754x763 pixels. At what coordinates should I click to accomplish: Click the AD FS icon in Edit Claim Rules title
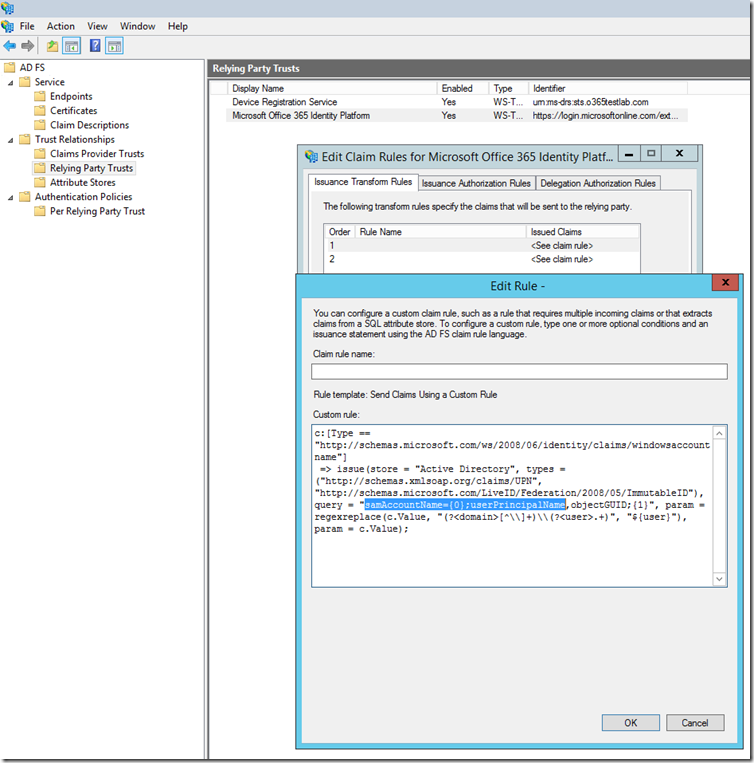click(311, 157)
